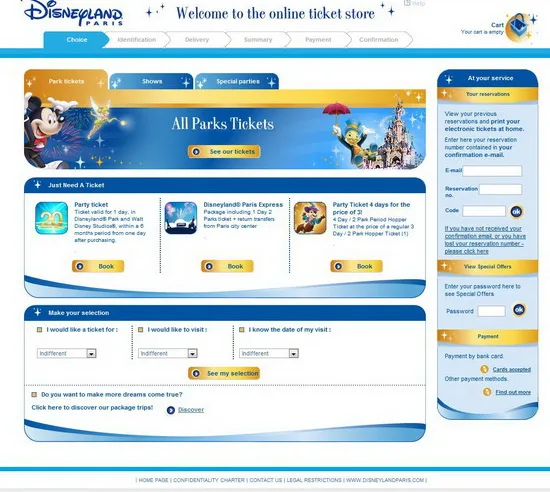
Task: Book the Party ticket
Action: (x=98, y=266)
